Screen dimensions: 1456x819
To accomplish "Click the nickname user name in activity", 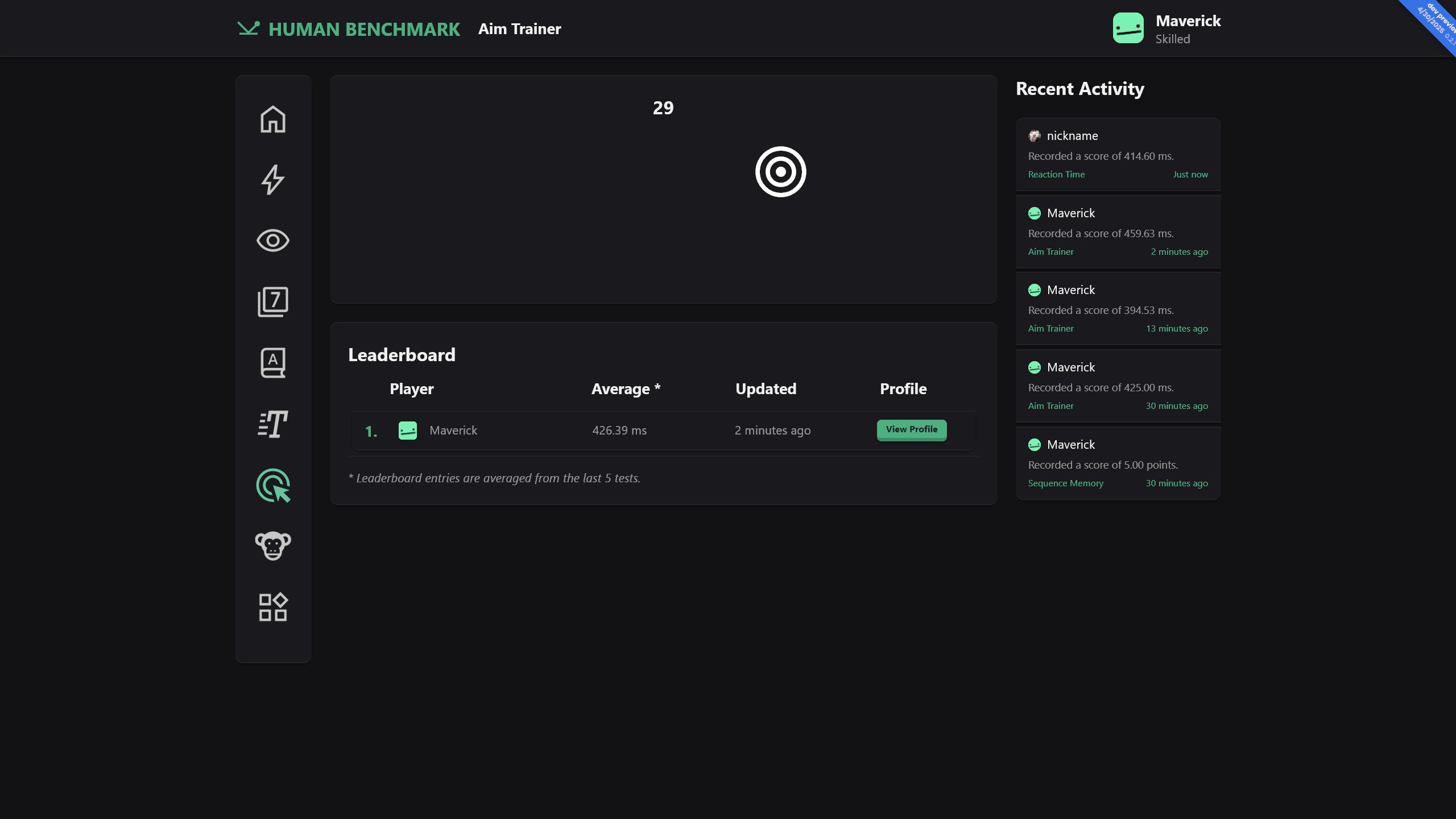I will coord(1072,135).
